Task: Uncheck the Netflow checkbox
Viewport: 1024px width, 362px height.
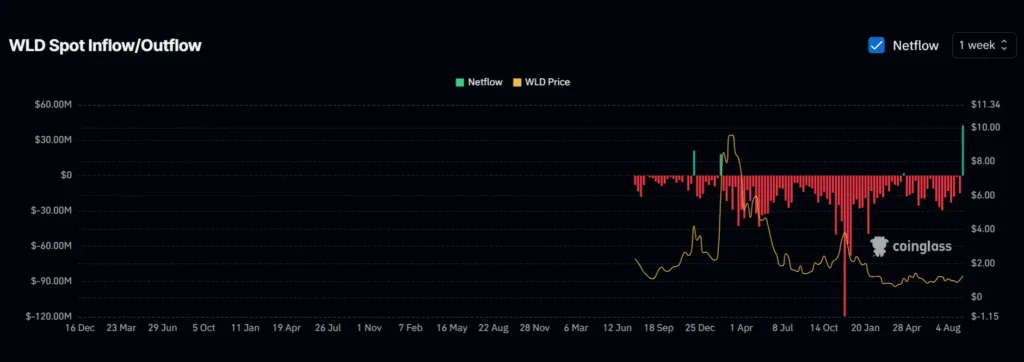Action: (876, 45)
